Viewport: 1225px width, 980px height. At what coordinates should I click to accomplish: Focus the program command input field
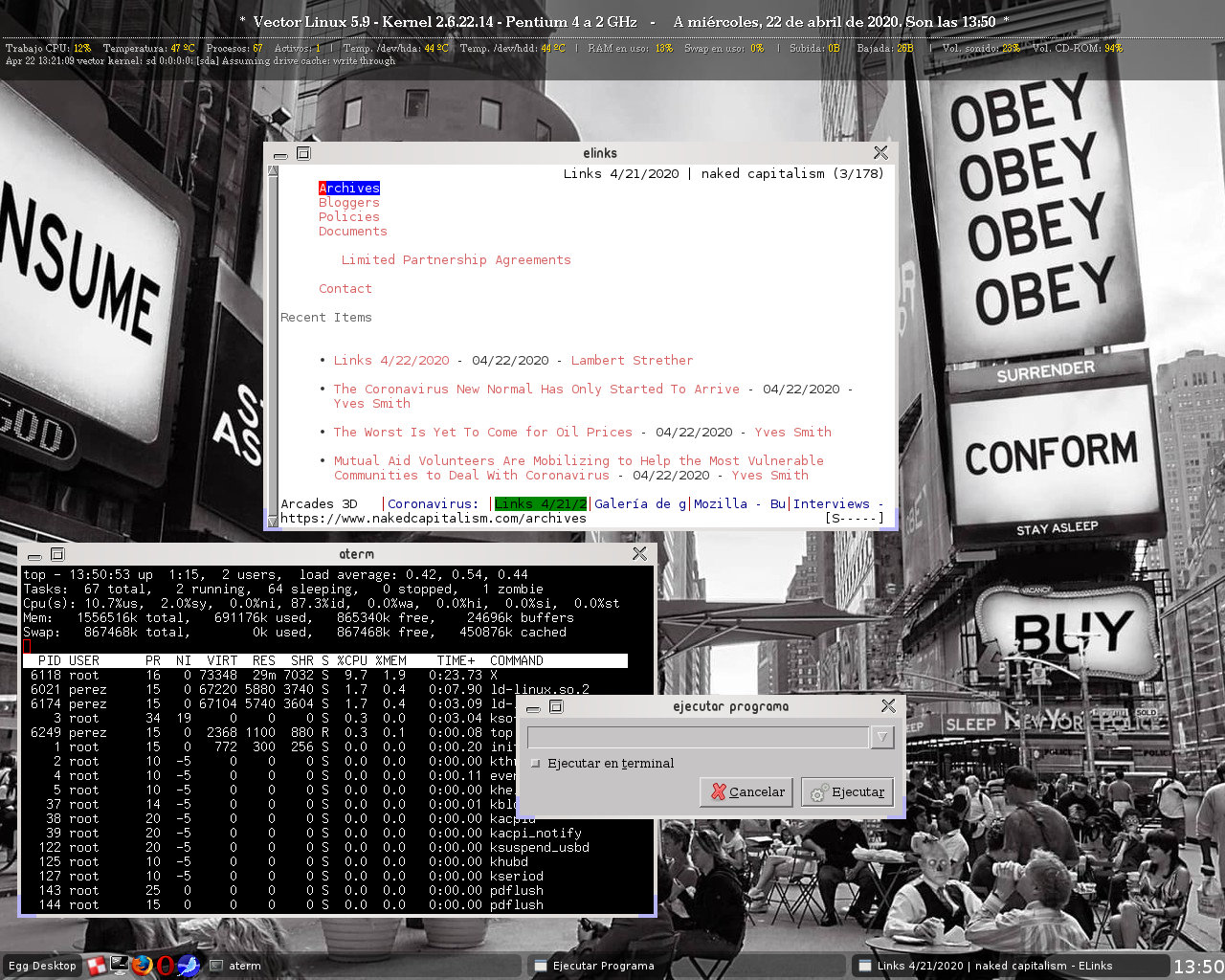698,737
